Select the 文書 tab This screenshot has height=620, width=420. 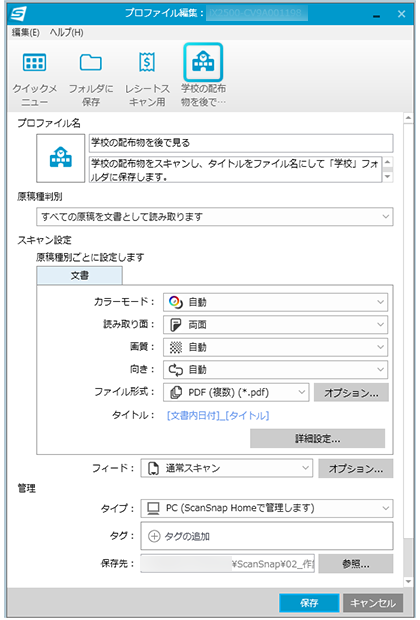[79, 275]
